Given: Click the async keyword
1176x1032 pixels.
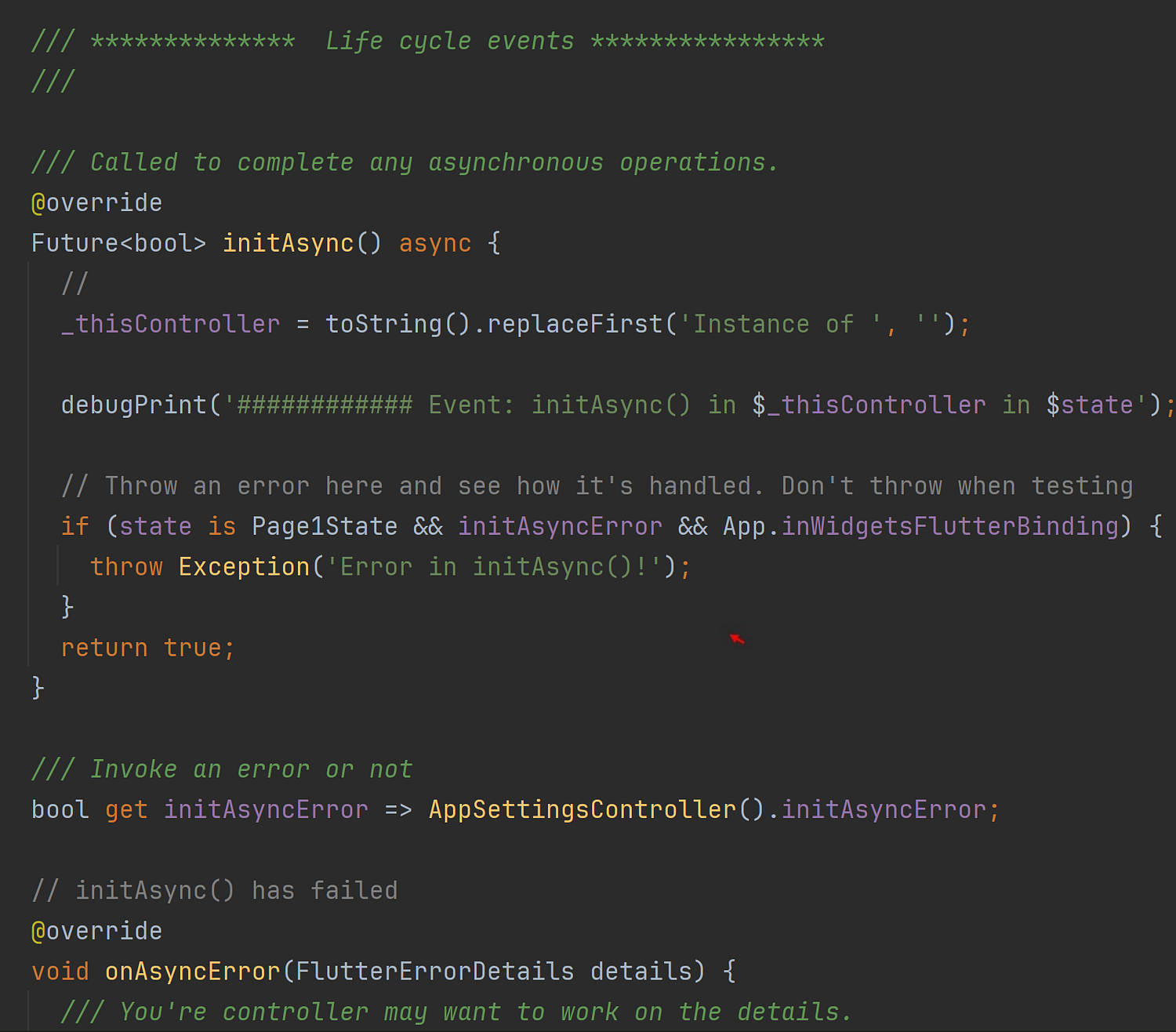Looking at the screenshot, I should [435, 243].
